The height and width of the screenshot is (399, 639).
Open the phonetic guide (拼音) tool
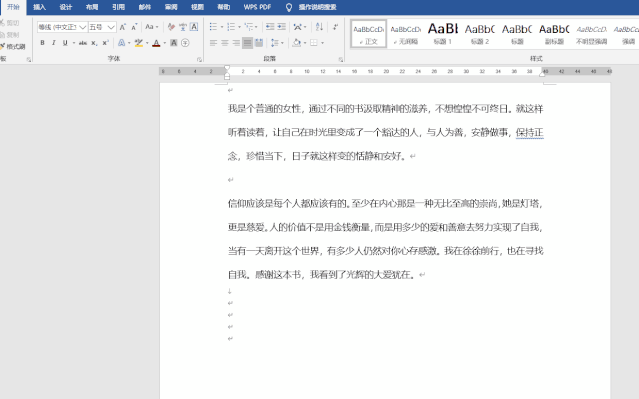pos(183,27)
